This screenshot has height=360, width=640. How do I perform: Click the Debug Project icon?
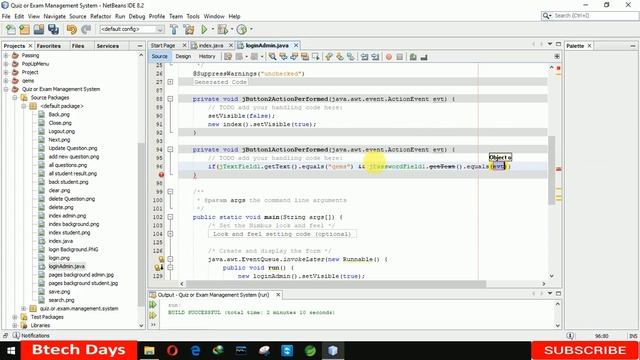click(x=223, y=29)
